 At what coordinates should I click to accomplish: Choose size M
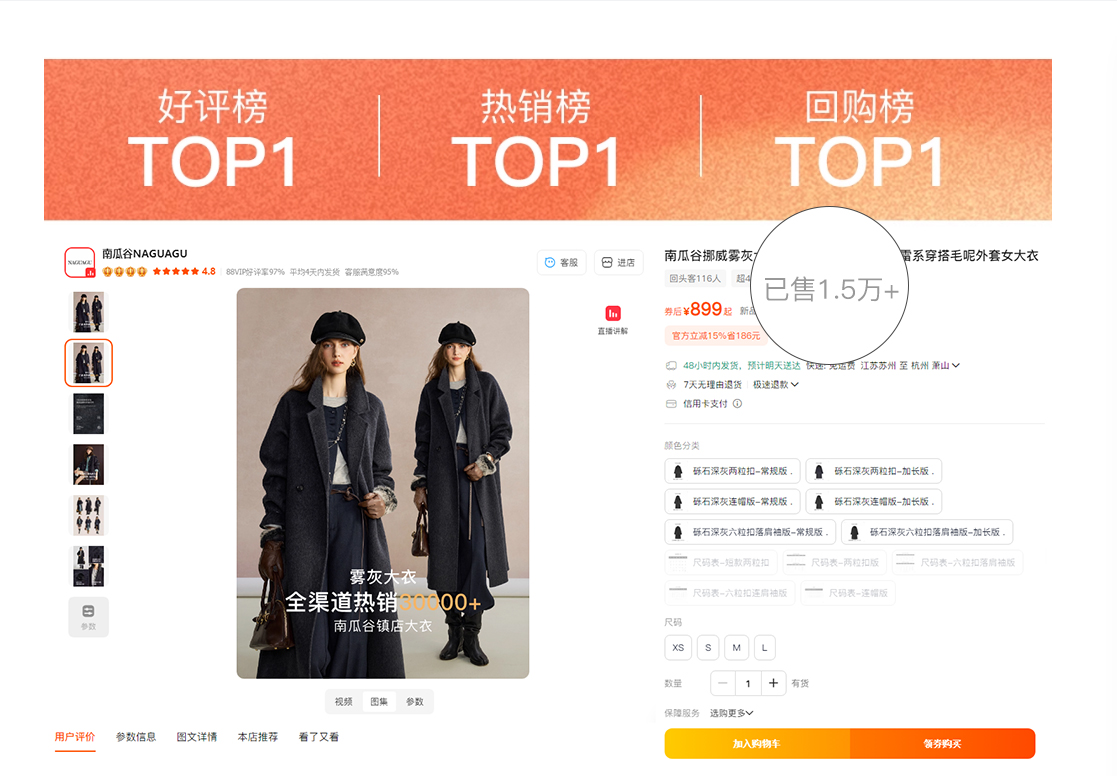[x=737, y=648]
